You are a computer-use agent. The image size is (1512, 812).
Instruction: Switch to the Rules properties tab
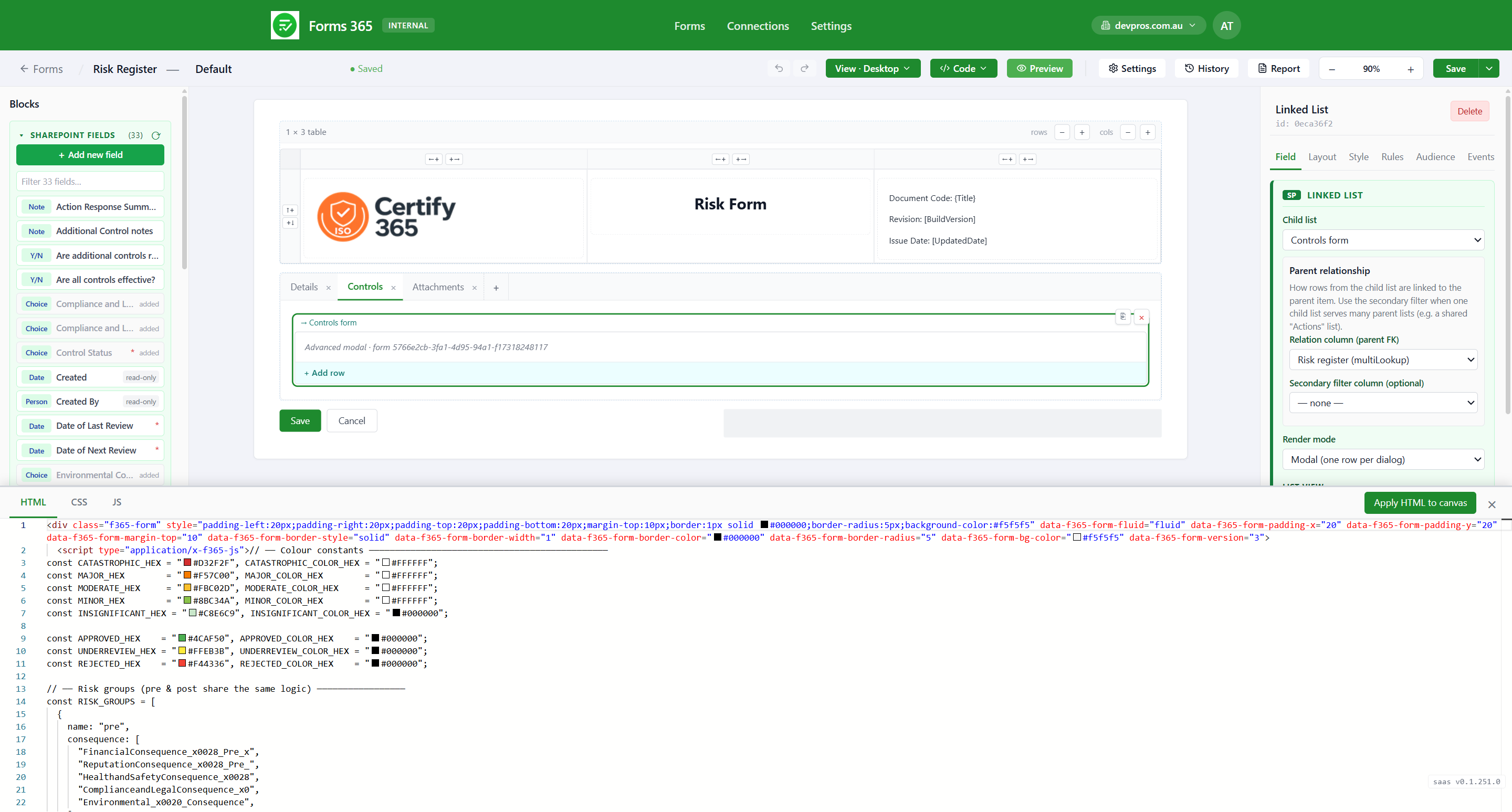1392,156
